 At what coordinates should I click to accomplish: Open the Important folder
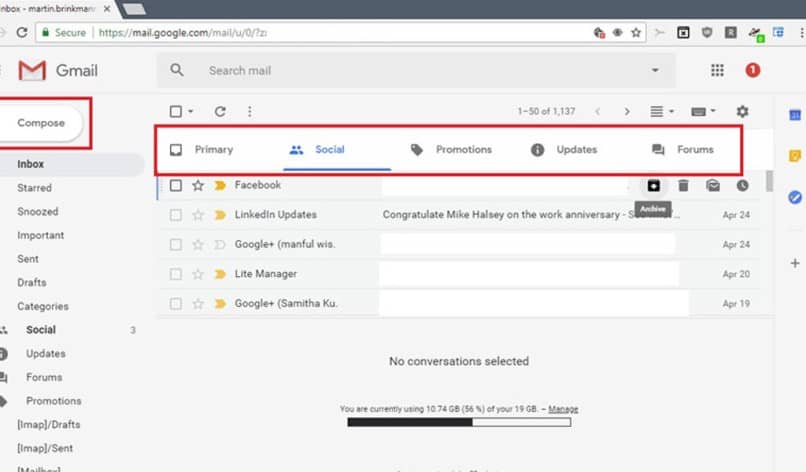click(41, 235)
